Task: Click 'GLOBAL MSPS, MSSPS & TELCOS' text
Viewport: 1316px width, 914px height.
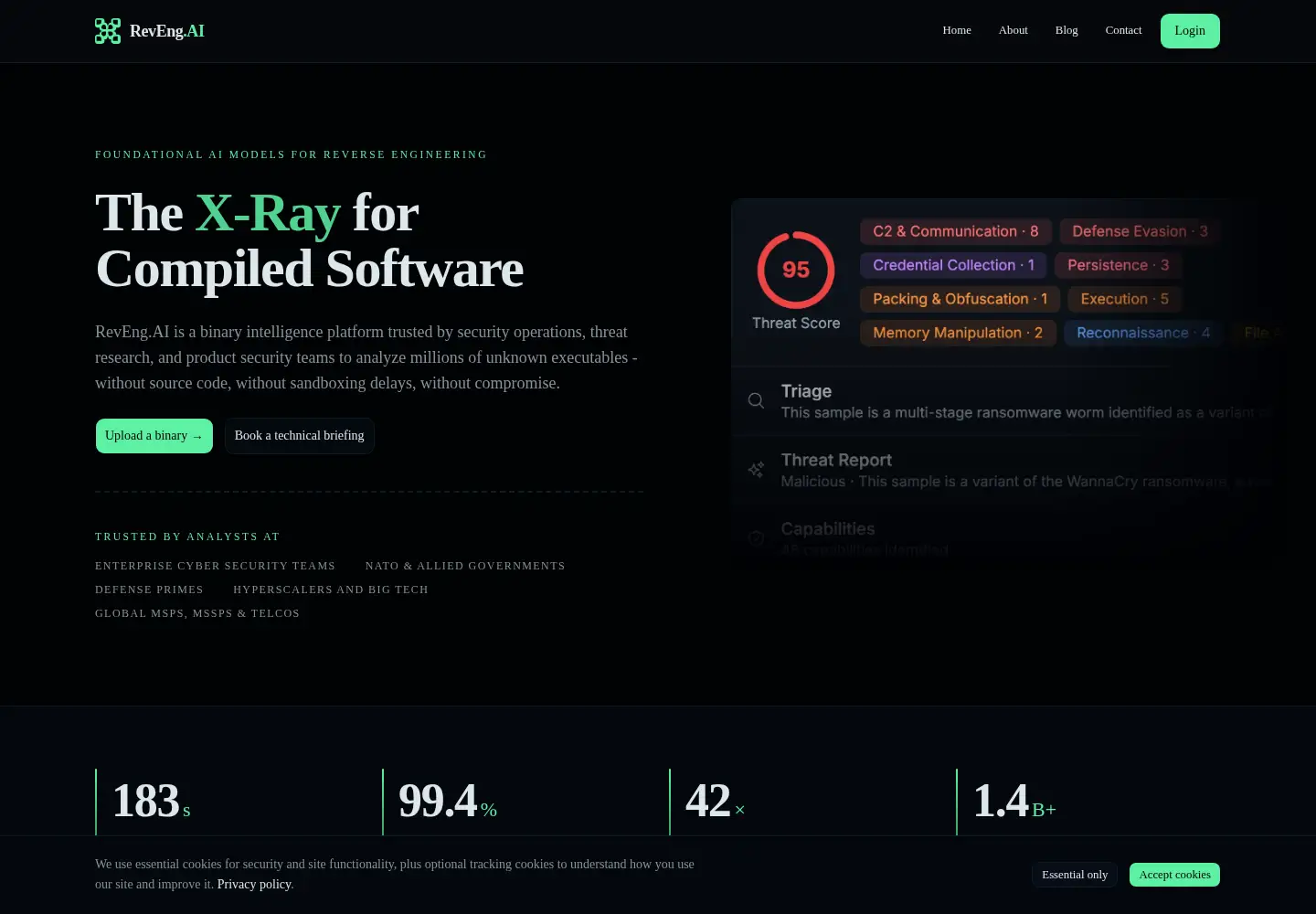Action: pos(197,613)
